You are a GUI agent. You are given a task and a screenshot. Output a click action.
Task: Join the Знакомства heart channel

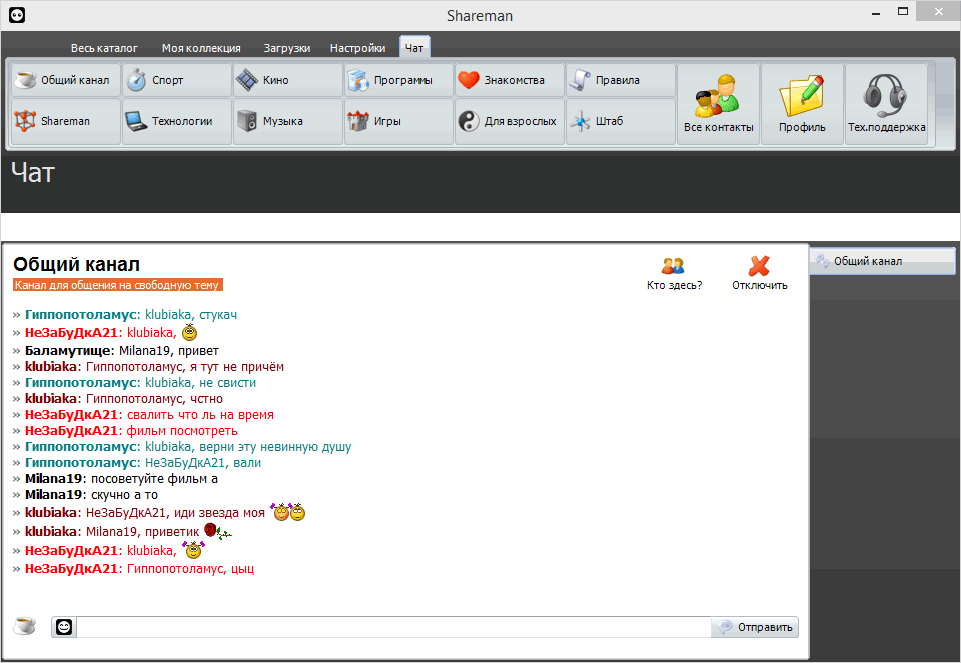[x=509, y=80]
